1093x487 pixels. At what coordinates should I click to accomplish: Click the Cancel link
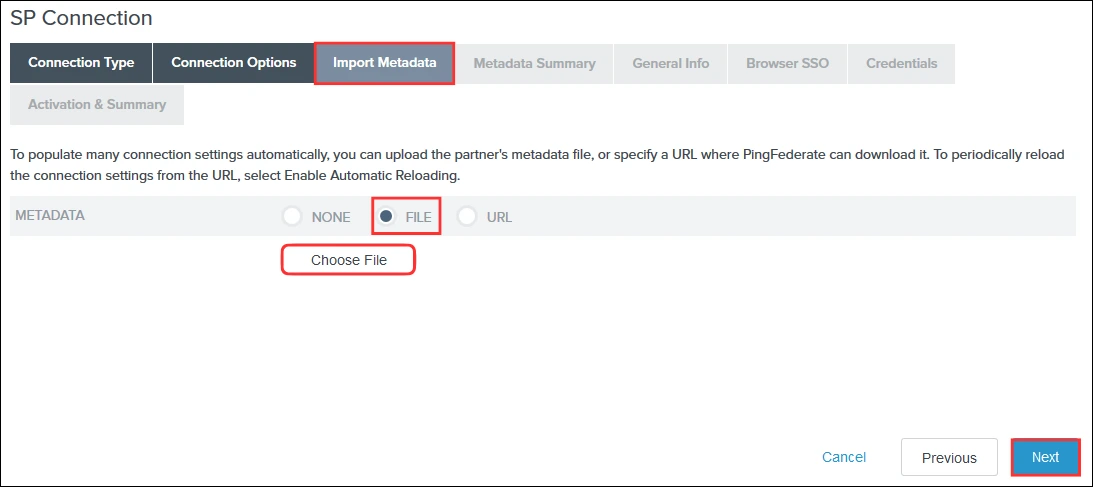pos(843,457)
